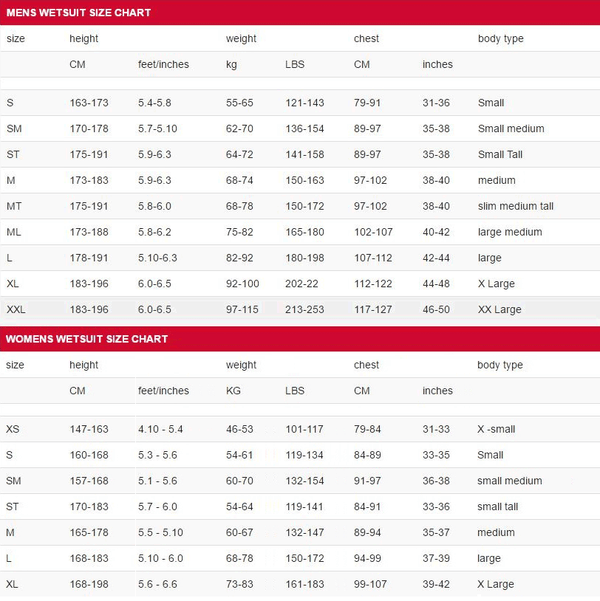This screenshot has height=601, width=600.
Task: Select mens feet/inches value "5.7-5.10"
Action: [x=158, y=129]
